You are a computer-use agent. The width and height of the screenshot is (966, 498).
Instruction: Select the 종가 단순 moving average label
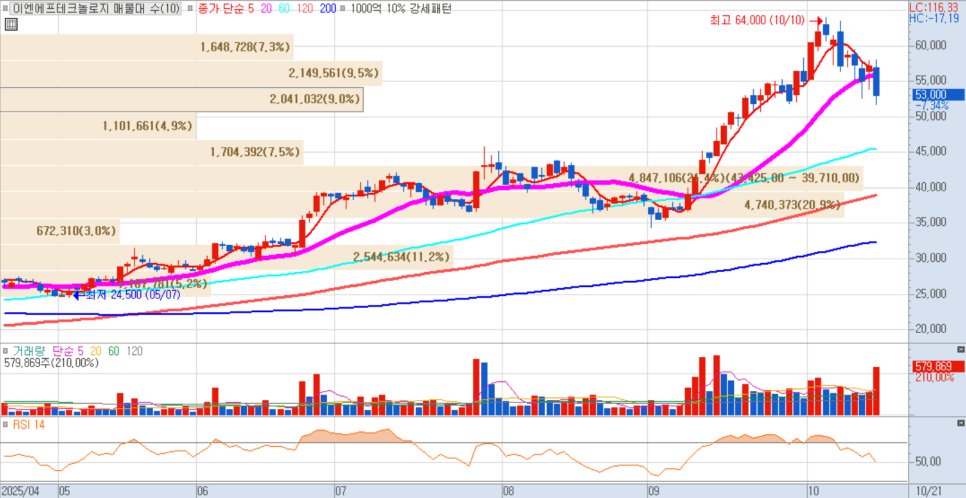[219, 10]
